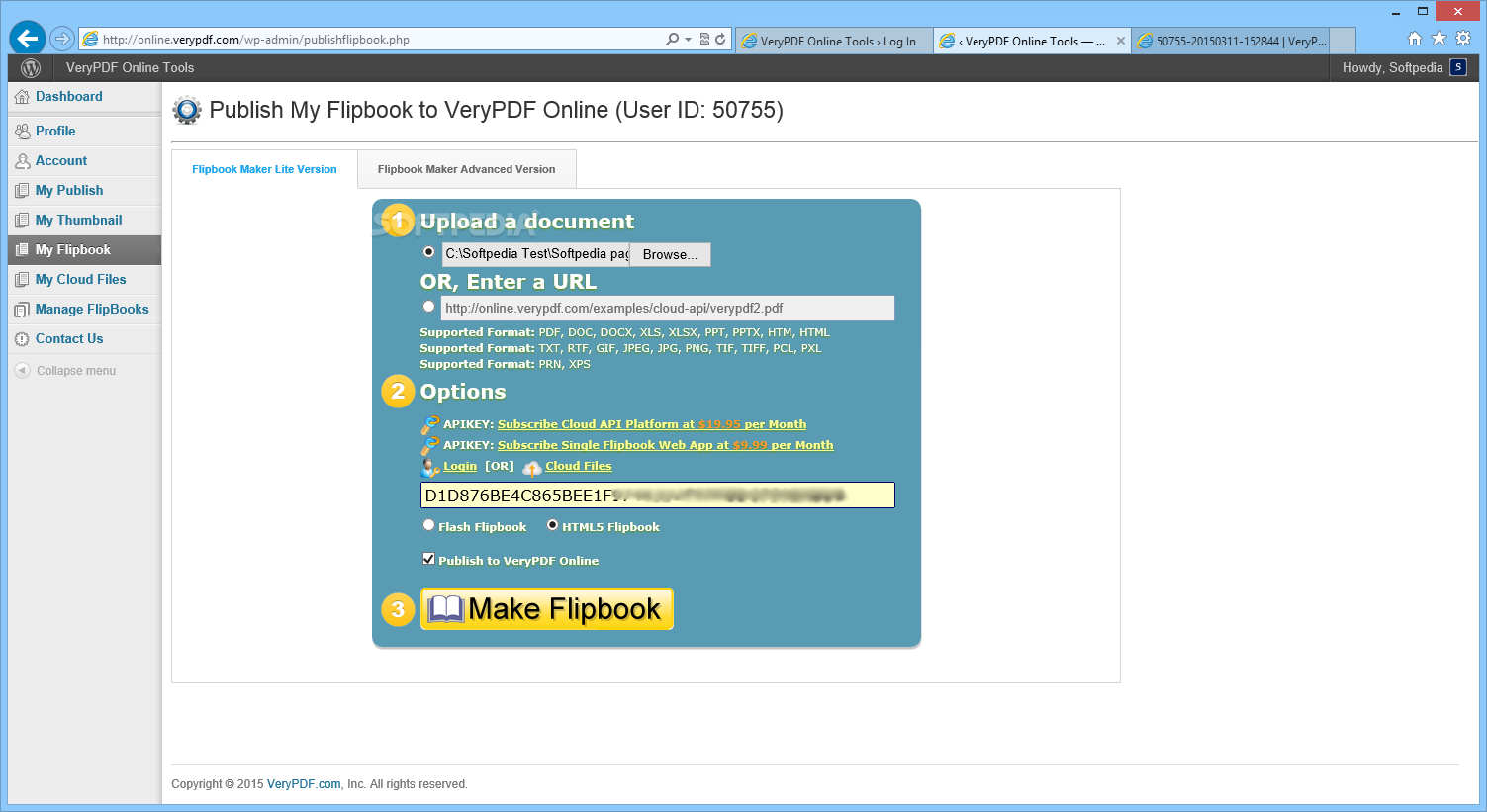1487x812 pixels.
Task: Open the My Cloud Files menu item
Action: click(x=84, y=280)
